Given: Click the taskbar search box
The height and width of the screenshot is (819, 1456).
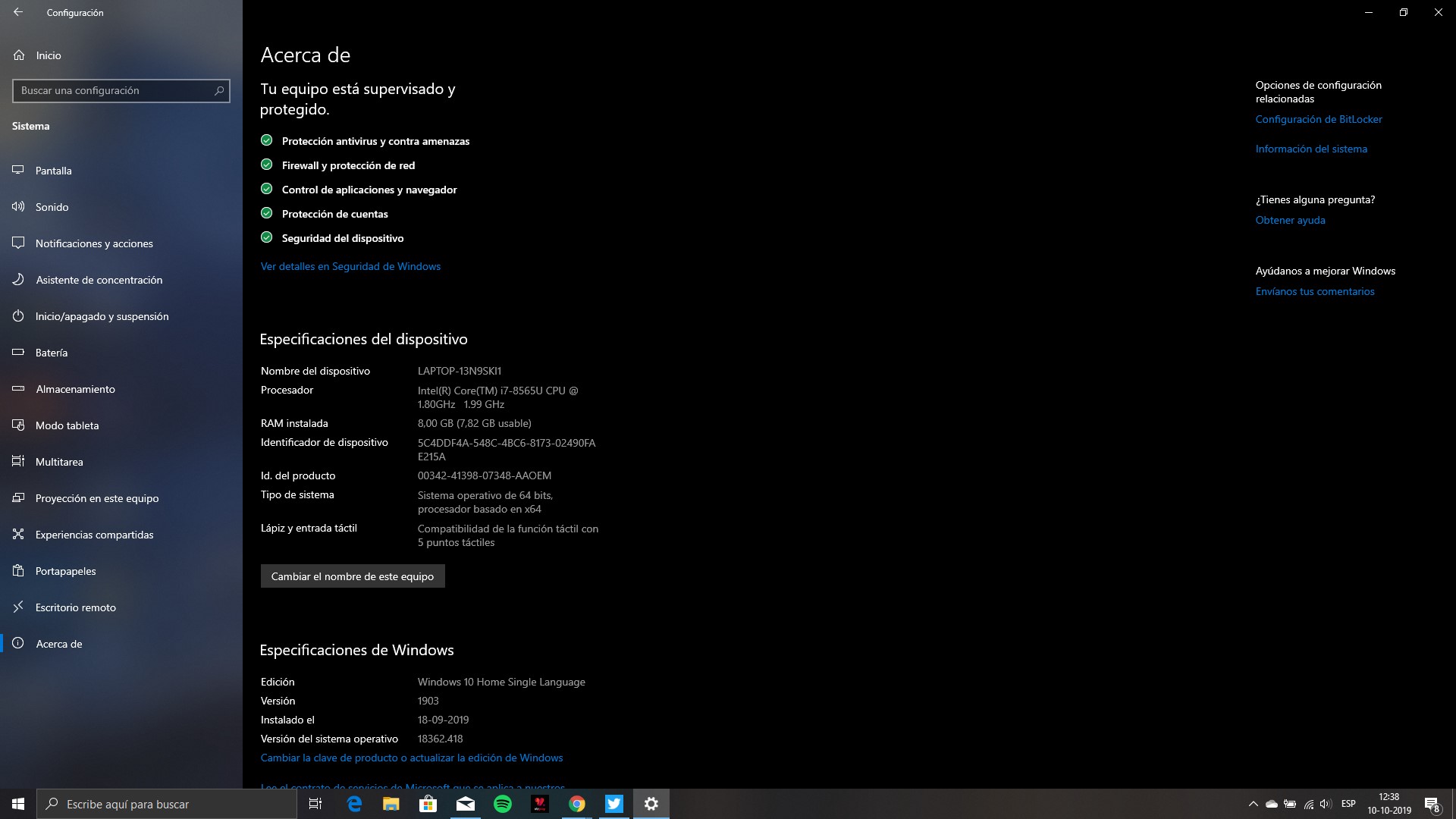Looking at the screenshot, I should pyautogui.click(x=167, y=804).
